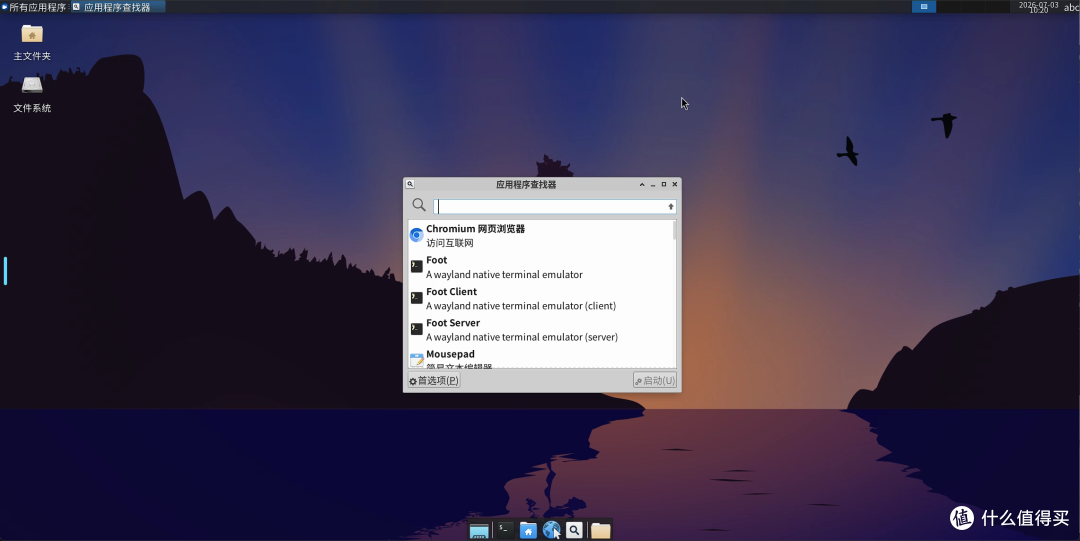Click the Show Desktop dock icon
The image size is (1080, 541).
(x=479, y=531)
